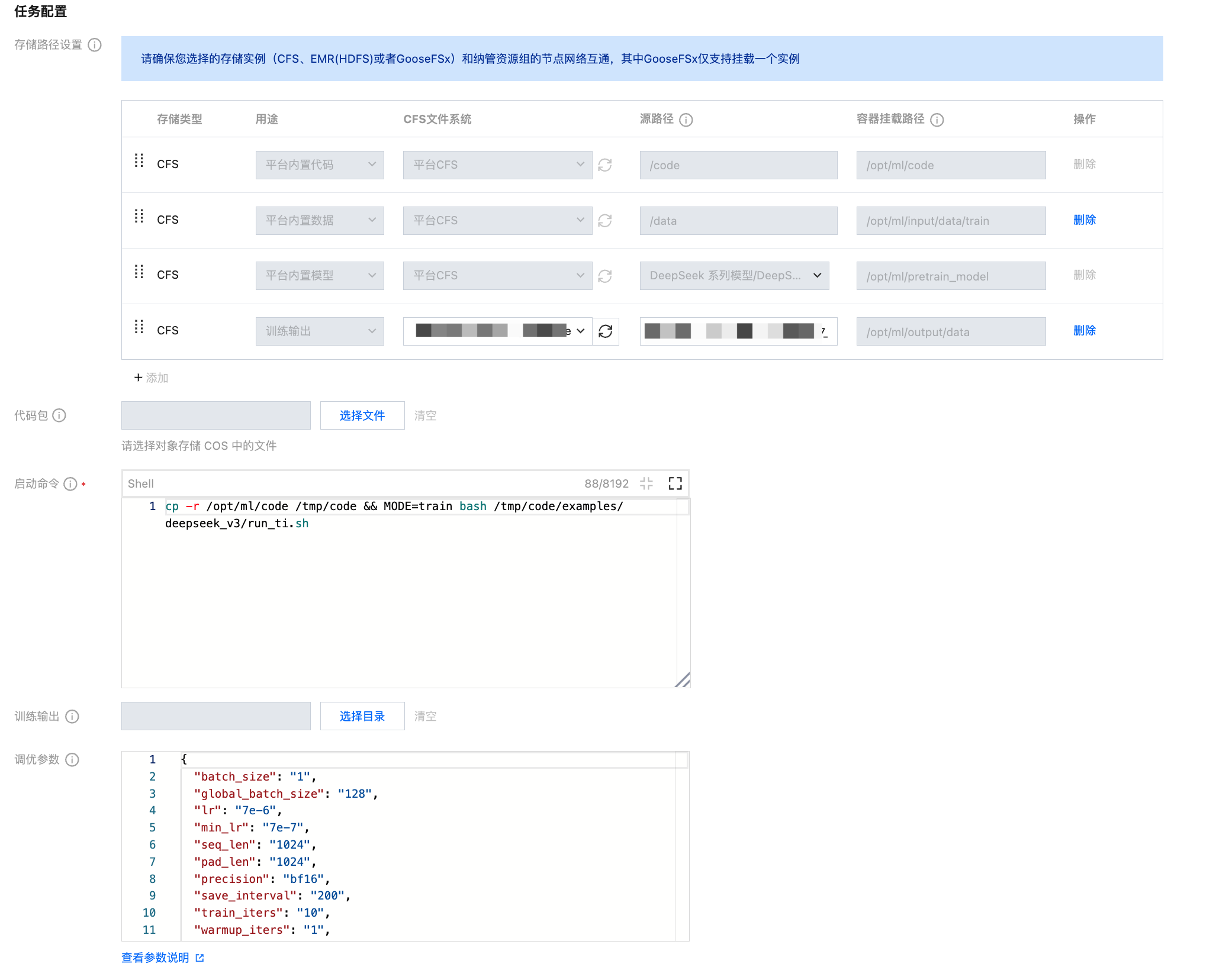Click 选择目录 button for training output
The image size is (1229, 980).
point(362,716)
